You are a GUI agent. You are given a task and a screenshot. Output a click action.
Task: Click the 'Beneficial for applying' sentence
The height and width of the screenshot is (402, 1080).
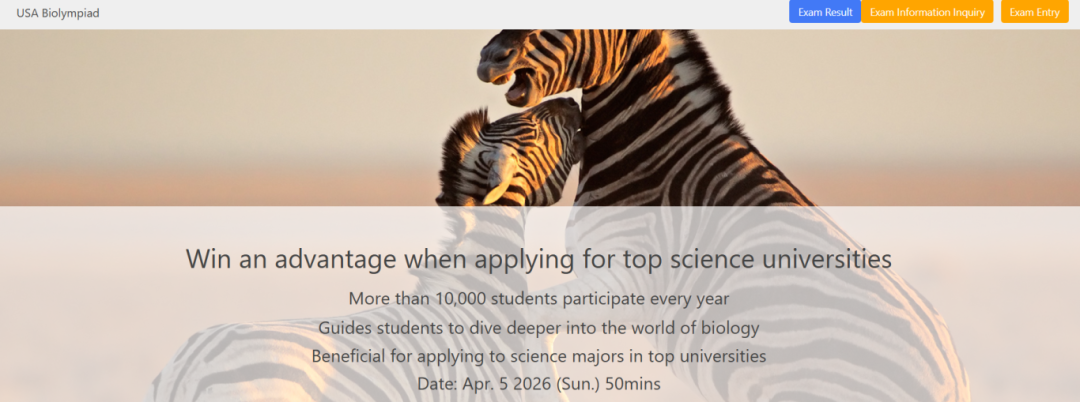(538, 356)
